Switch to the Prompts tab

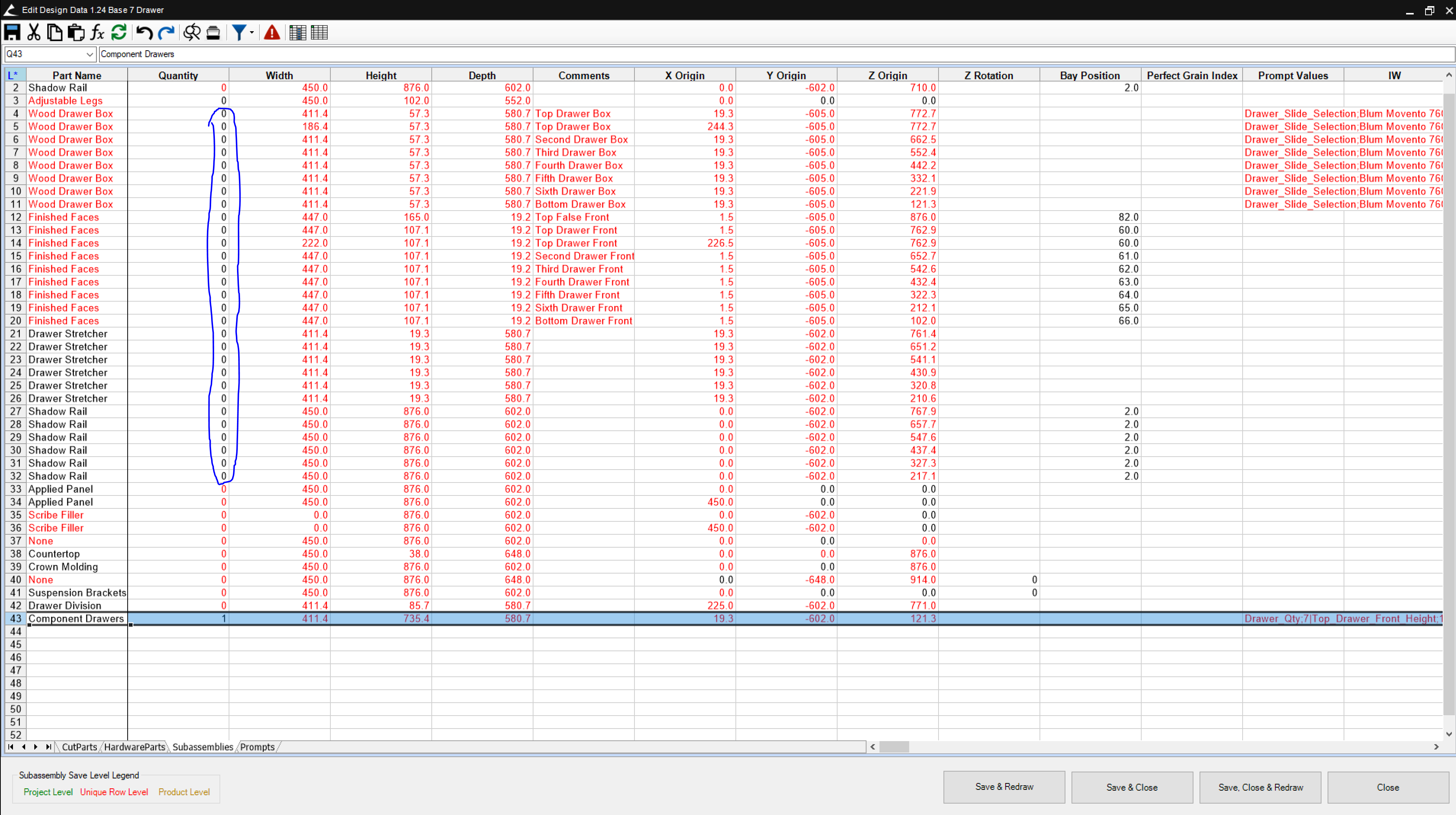[x=257, y=747]
